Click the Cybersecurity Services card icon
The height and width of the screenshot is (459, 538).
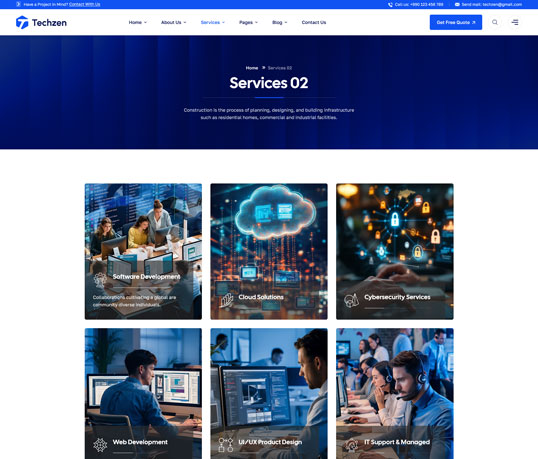[351, 300]
